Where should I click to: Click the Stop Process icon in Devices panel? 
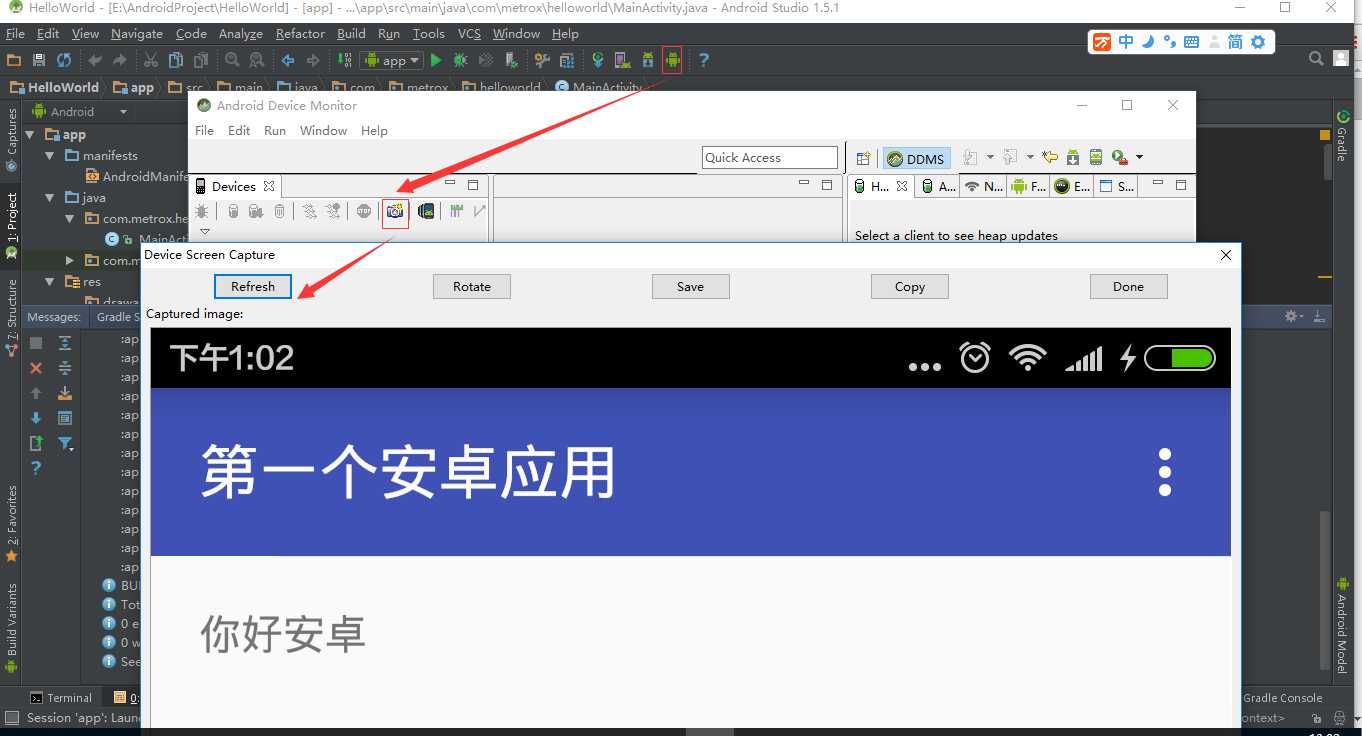click(x=364, y=211)
